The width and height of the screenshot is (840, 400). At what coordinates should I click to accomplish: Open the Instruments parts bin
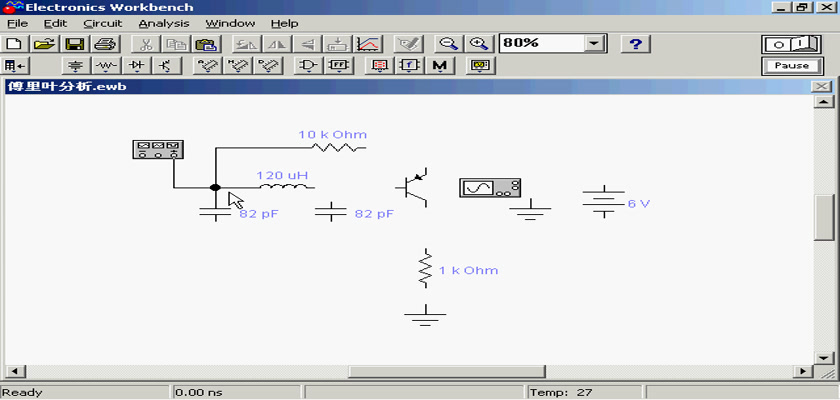coord(480,66)
